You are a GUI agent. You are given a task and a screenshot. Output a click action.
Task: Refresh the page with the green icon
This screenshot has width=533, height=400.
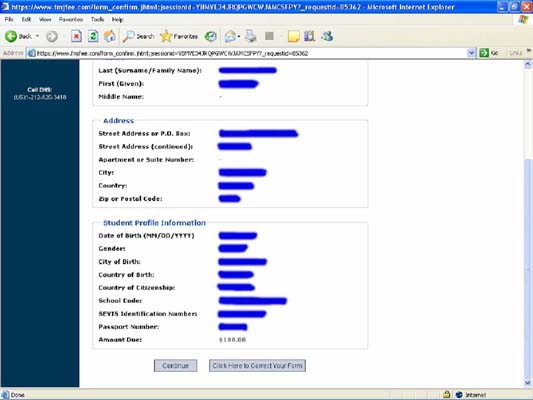coord(93,36)
